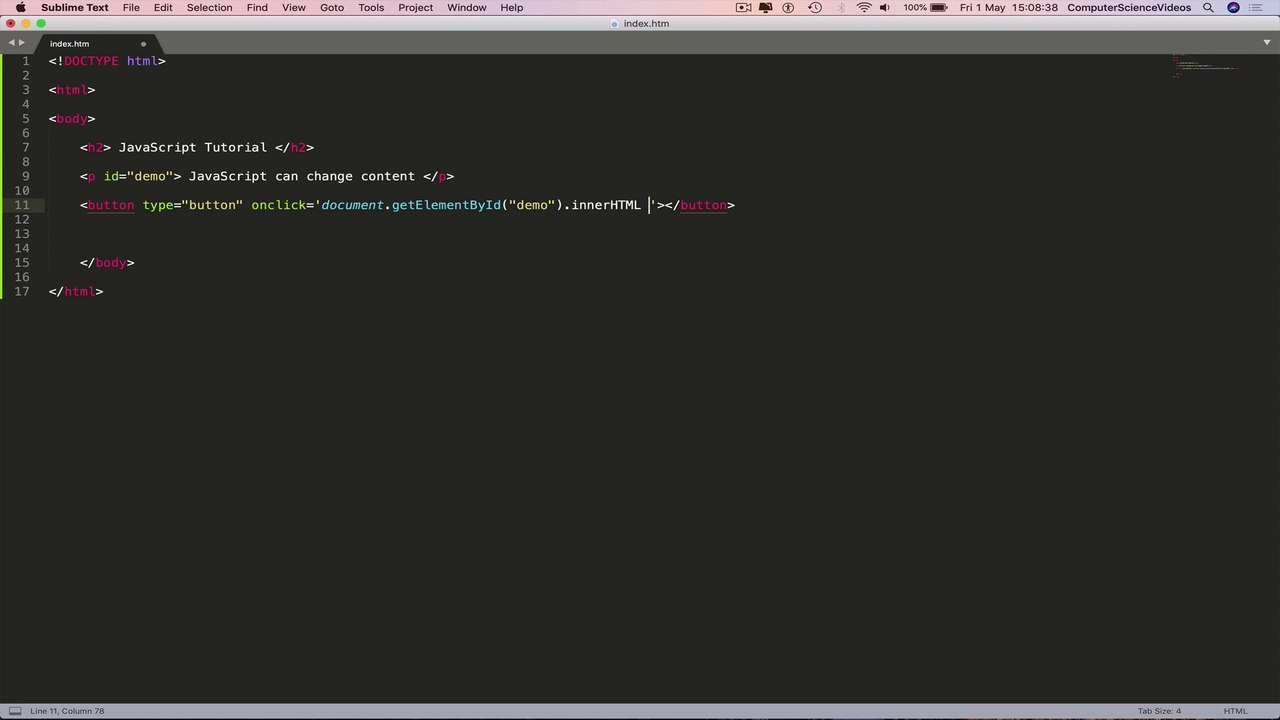Open the Goto menu
Screen dimensions: 1280x720
[332, 8]
